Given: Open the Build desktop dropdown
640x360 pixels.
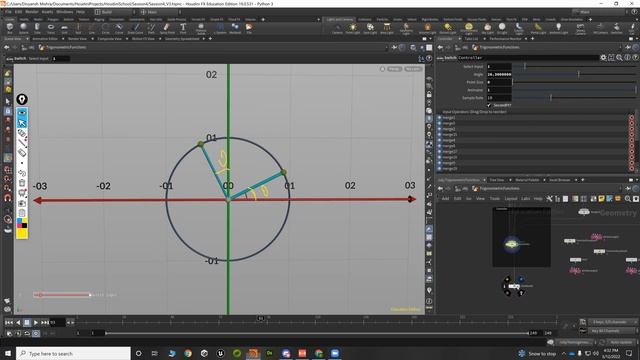Looking at the screenshot, I should pyautogui.click(x=116, y=12).
